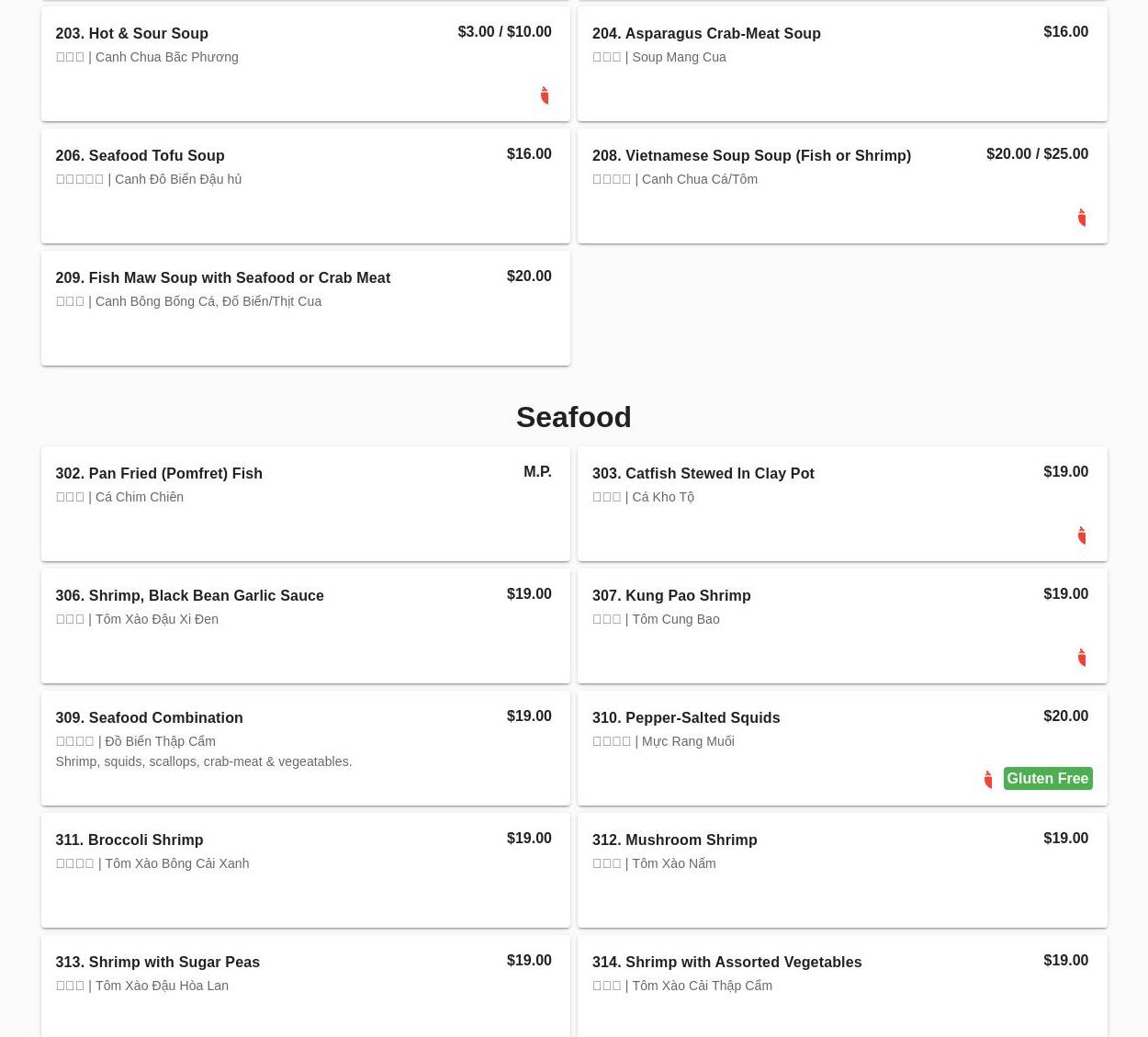Click the chili icon on Pepper-Salted Squids
1148x1037 pixels.
click(x=987, y=780)
